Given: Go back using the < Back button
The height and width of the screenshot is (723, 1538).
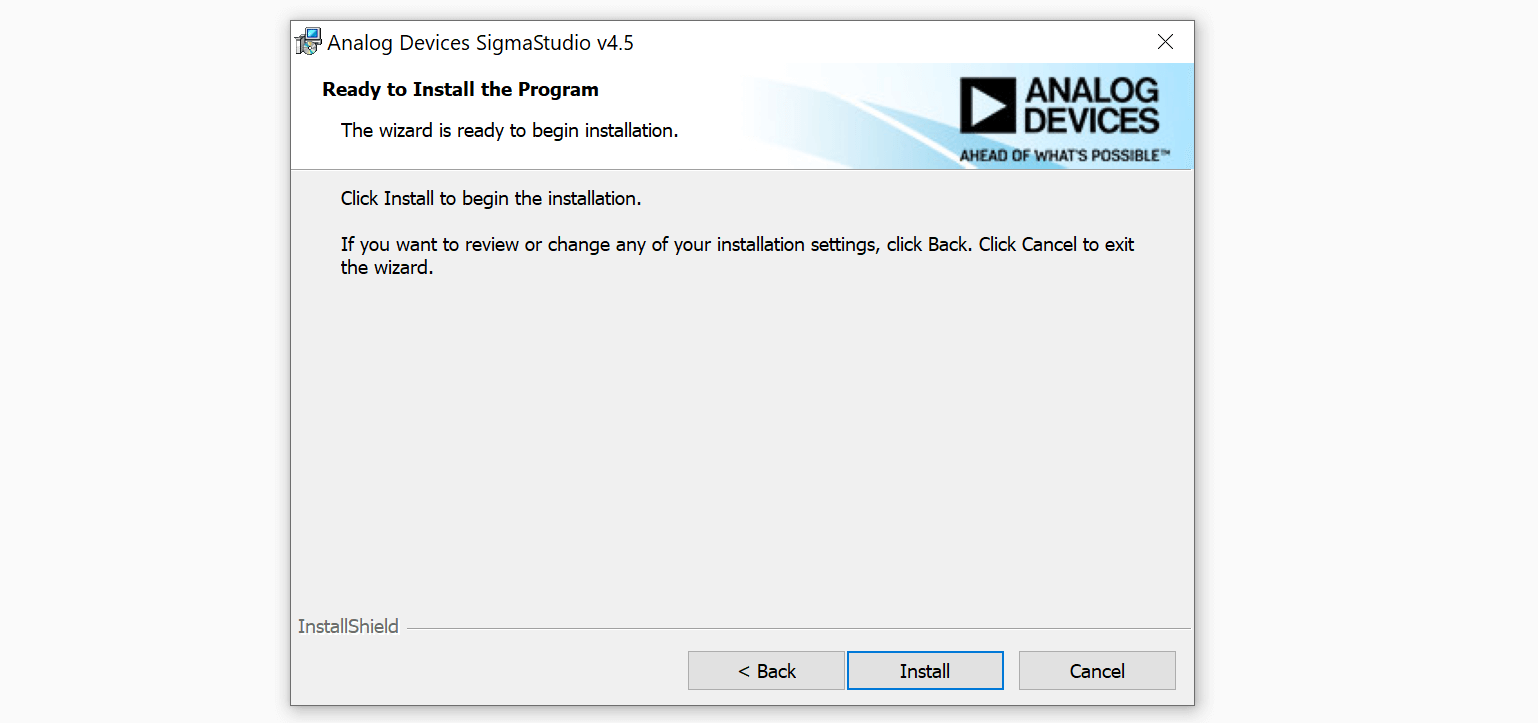Looking at the screenshot, I should 766,671.
